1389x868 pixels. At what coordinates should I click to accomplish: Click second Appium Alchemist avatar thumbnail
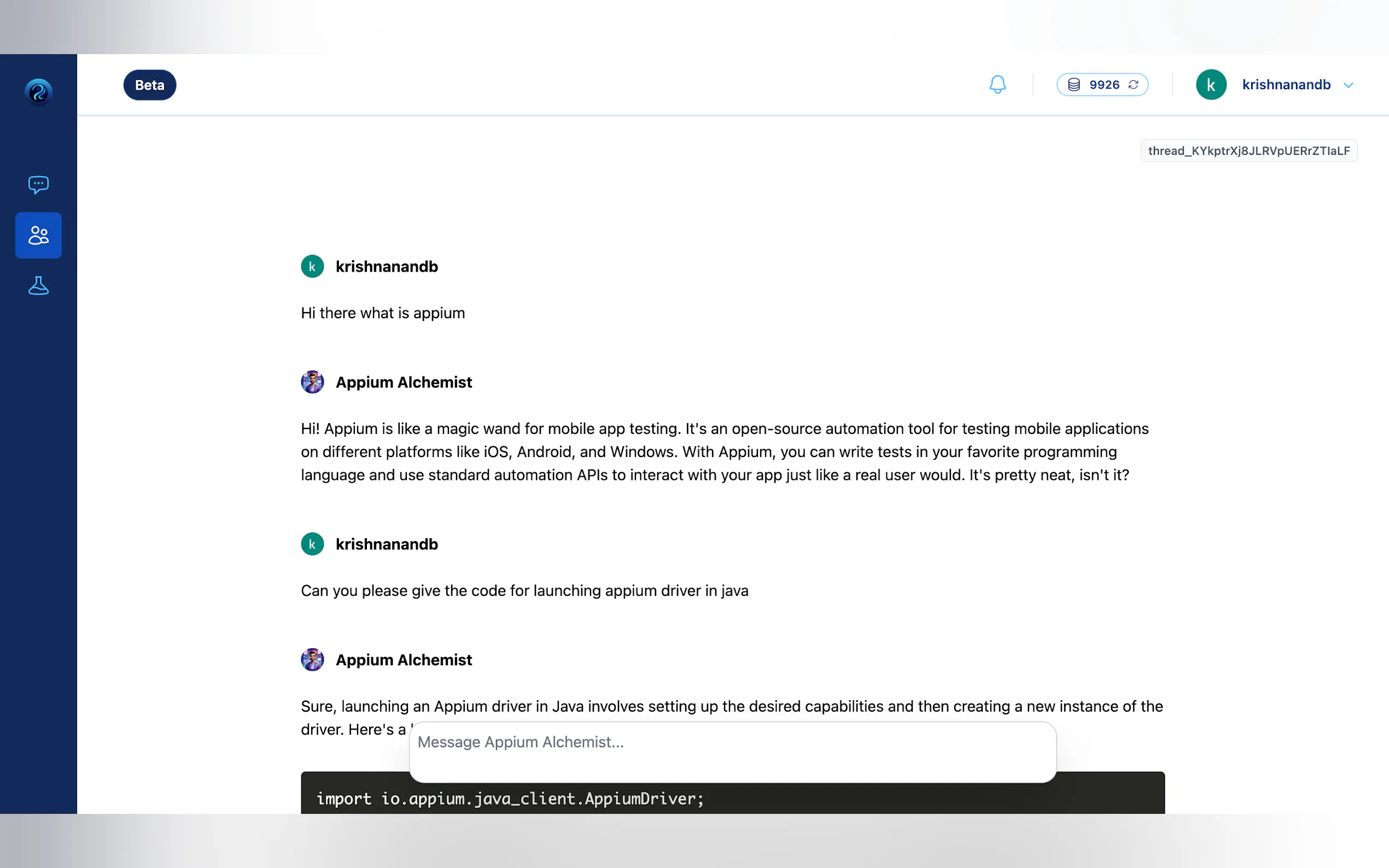click(x=312, y=660)
